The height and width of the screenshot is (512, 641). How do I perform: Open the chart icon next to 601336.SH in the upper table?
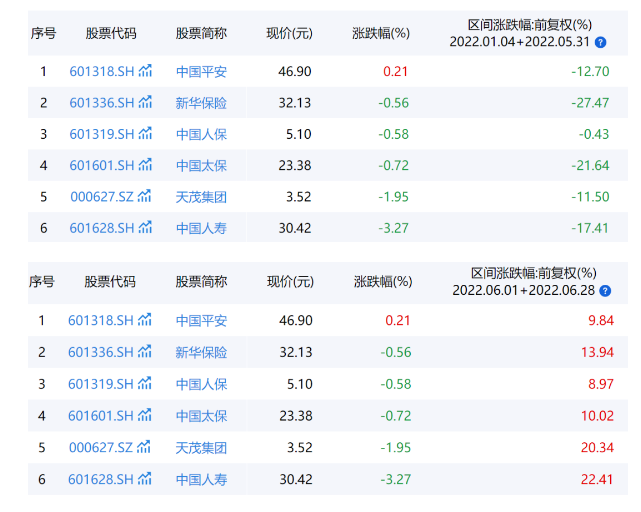[146, 102]
